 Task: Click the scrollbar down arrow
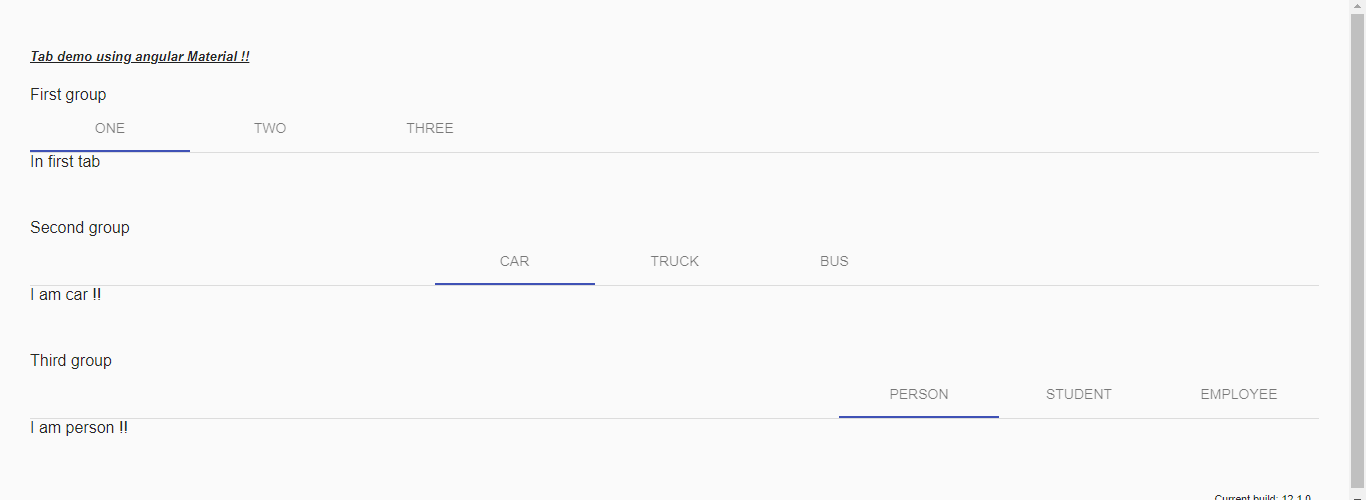(x=1358, y=495)
